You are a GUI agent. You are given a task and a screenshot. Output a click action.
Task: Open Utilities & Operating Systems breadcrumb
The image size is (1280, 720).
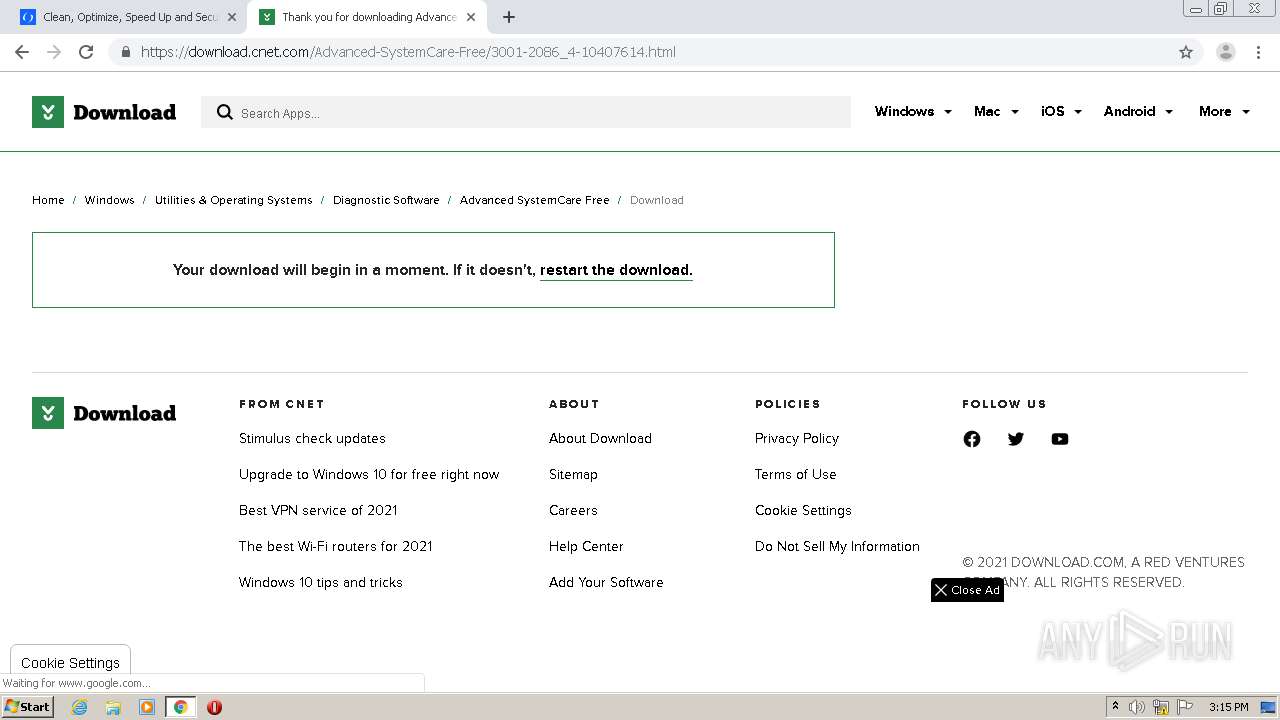233,200
